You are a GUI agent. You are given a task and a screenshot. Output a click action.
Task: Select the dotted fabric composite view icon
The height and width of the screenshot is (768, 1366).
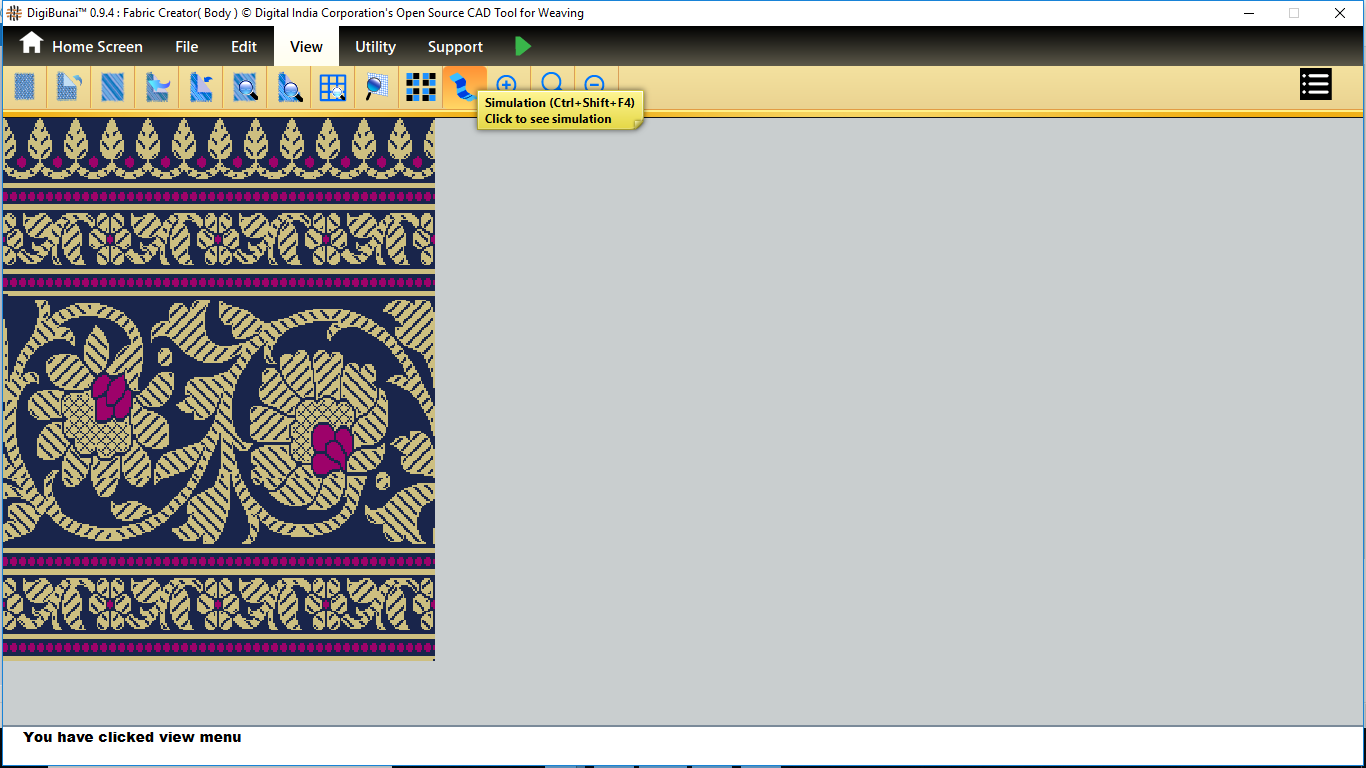coord(25,88)
